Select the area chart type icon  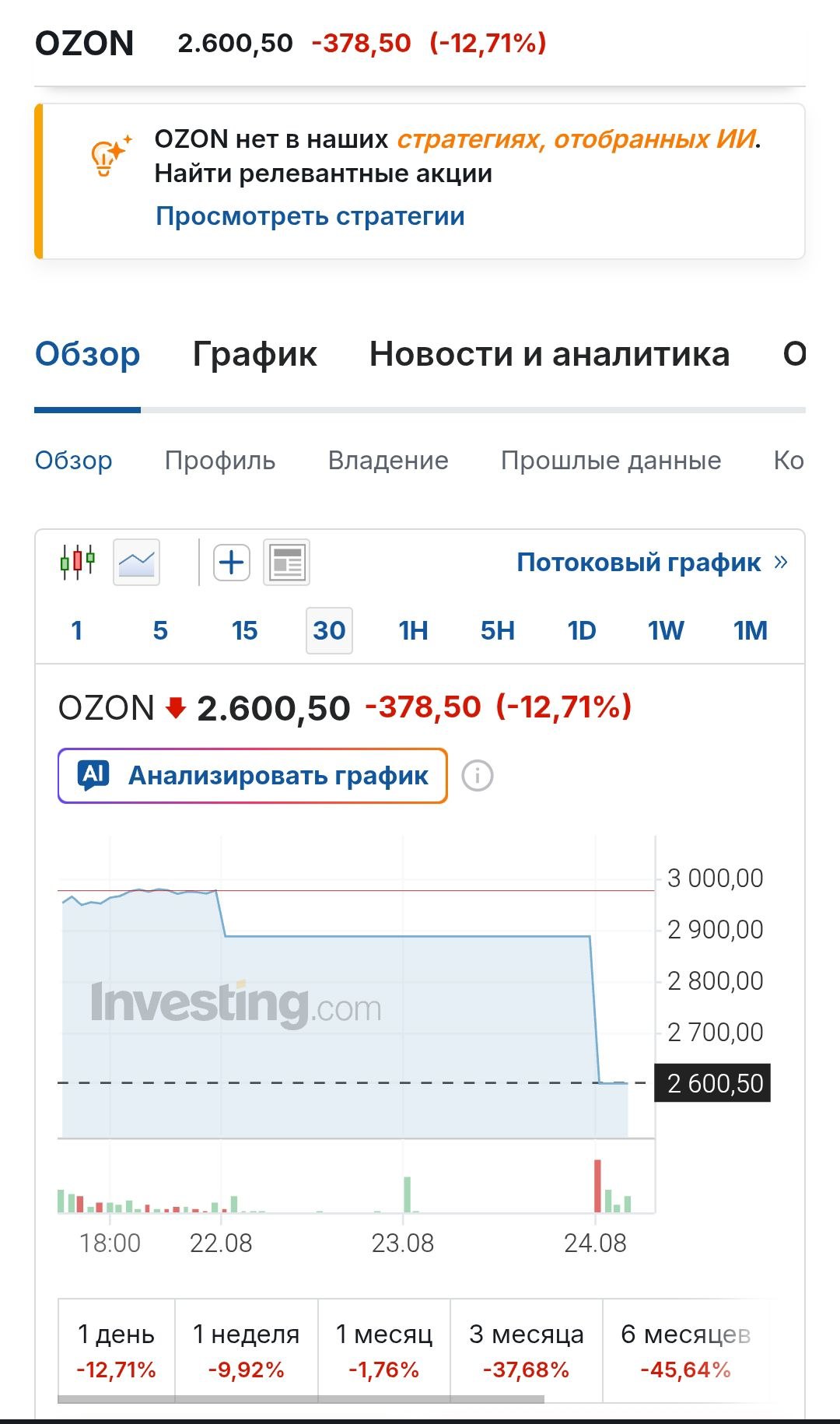pos(137,562)
